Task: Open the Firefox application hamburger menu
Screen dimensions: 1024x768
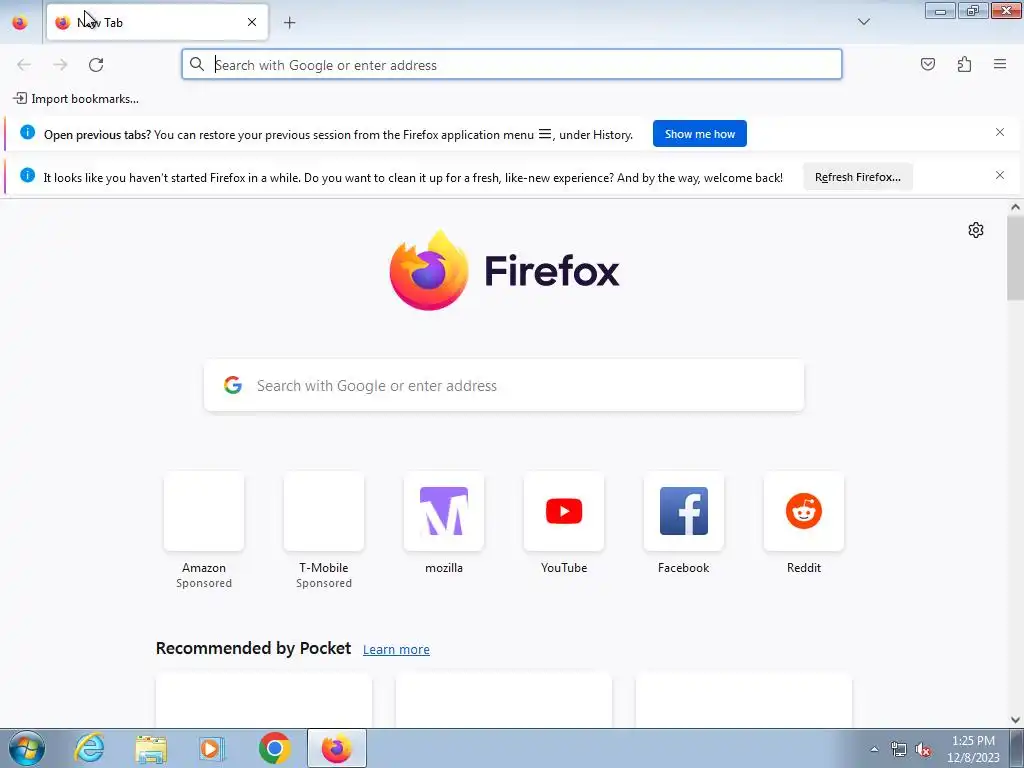Action: (x=1000, y=64)
